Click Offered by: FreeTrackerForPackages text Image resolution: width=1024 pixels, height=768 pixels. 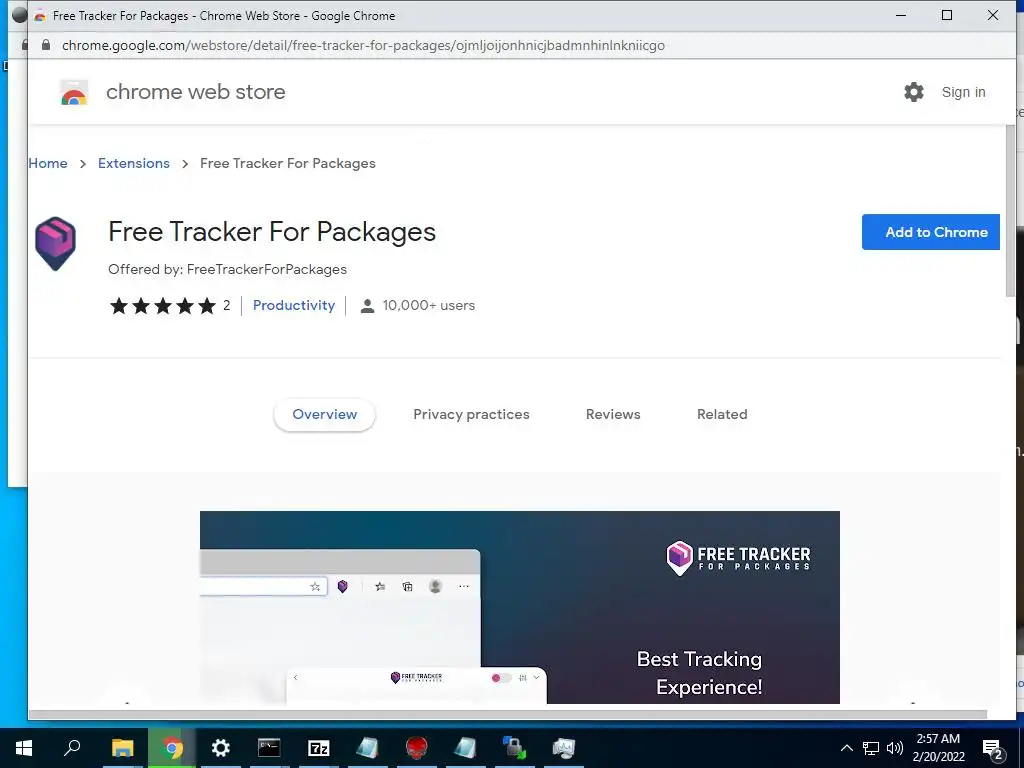pyautogui.click(x=227, y=270)
